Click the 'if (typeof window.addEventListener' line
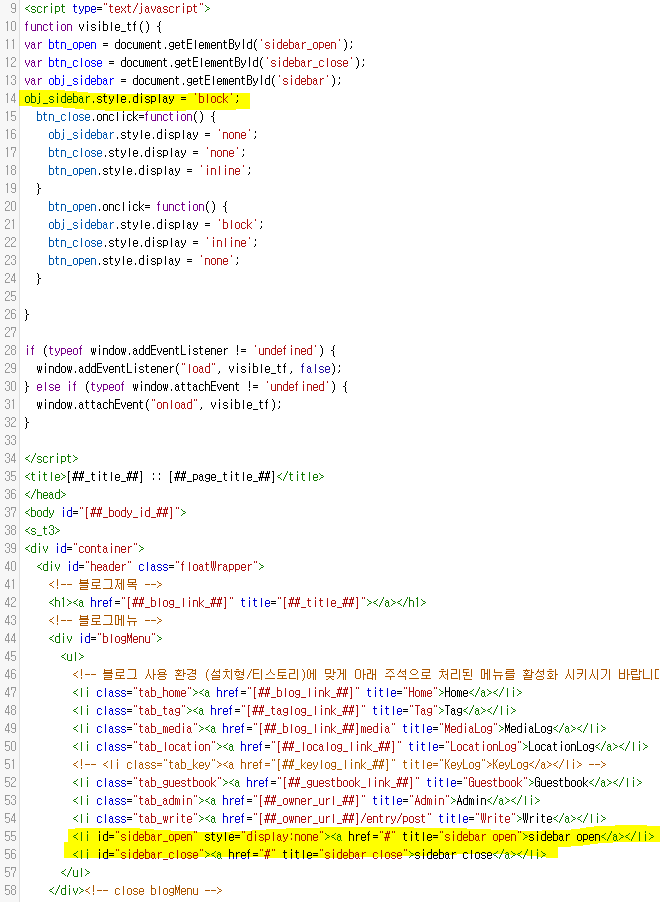Image resolution: width=660 pixels, height=902 pixels. click(180, 350)
